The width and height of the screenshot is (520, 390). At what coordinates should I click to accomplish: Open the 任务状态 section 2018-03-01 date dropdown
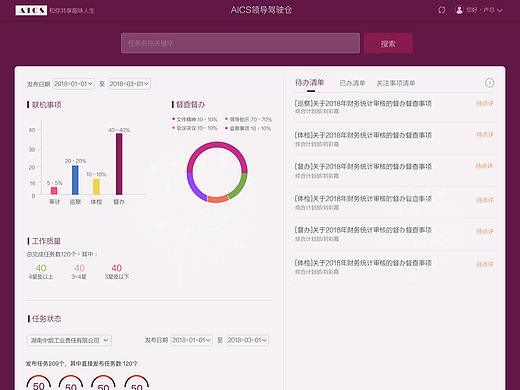coord(247,340)
